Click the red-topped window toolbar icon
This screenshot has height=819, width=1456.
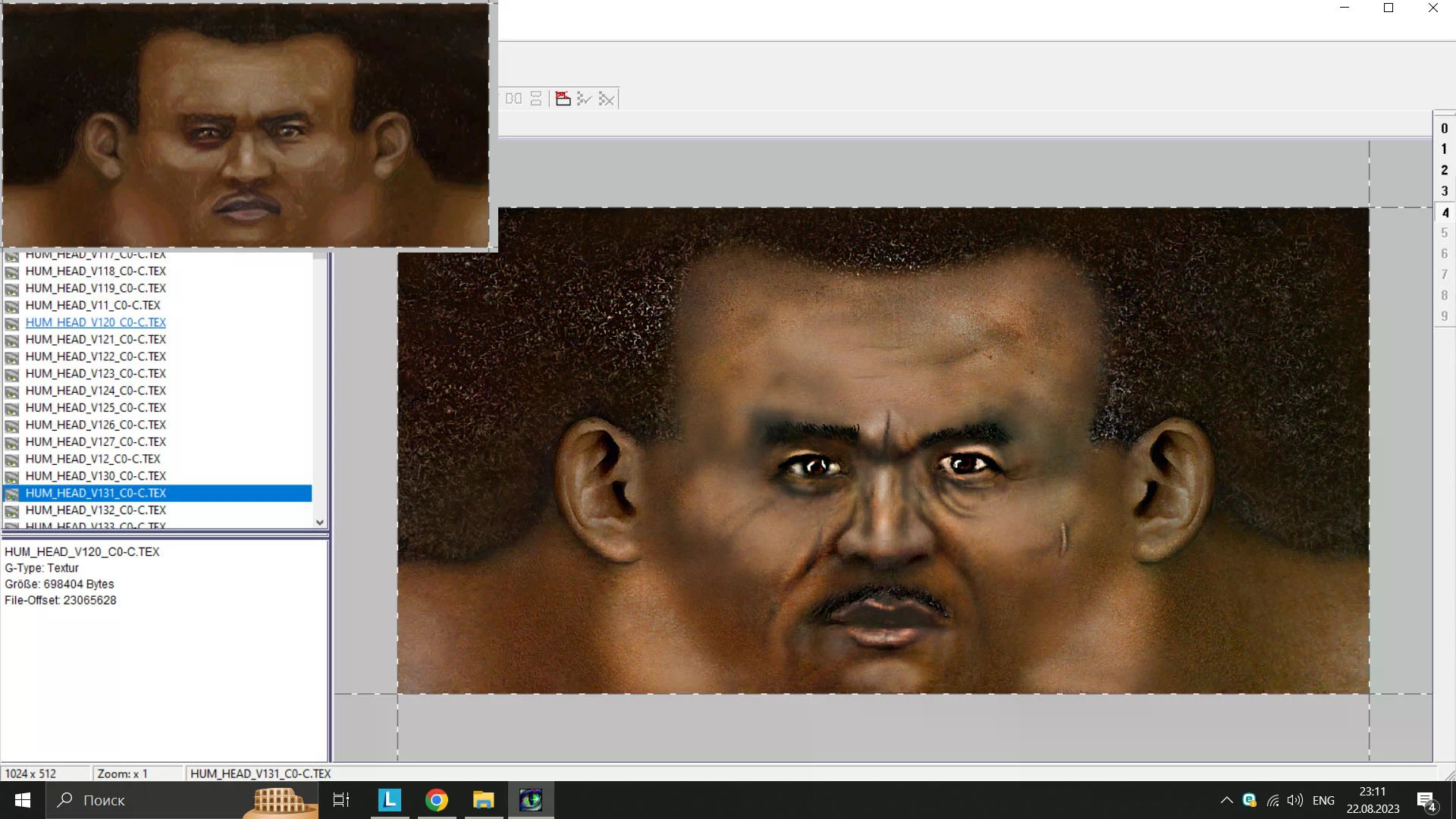tap(563, 99)
